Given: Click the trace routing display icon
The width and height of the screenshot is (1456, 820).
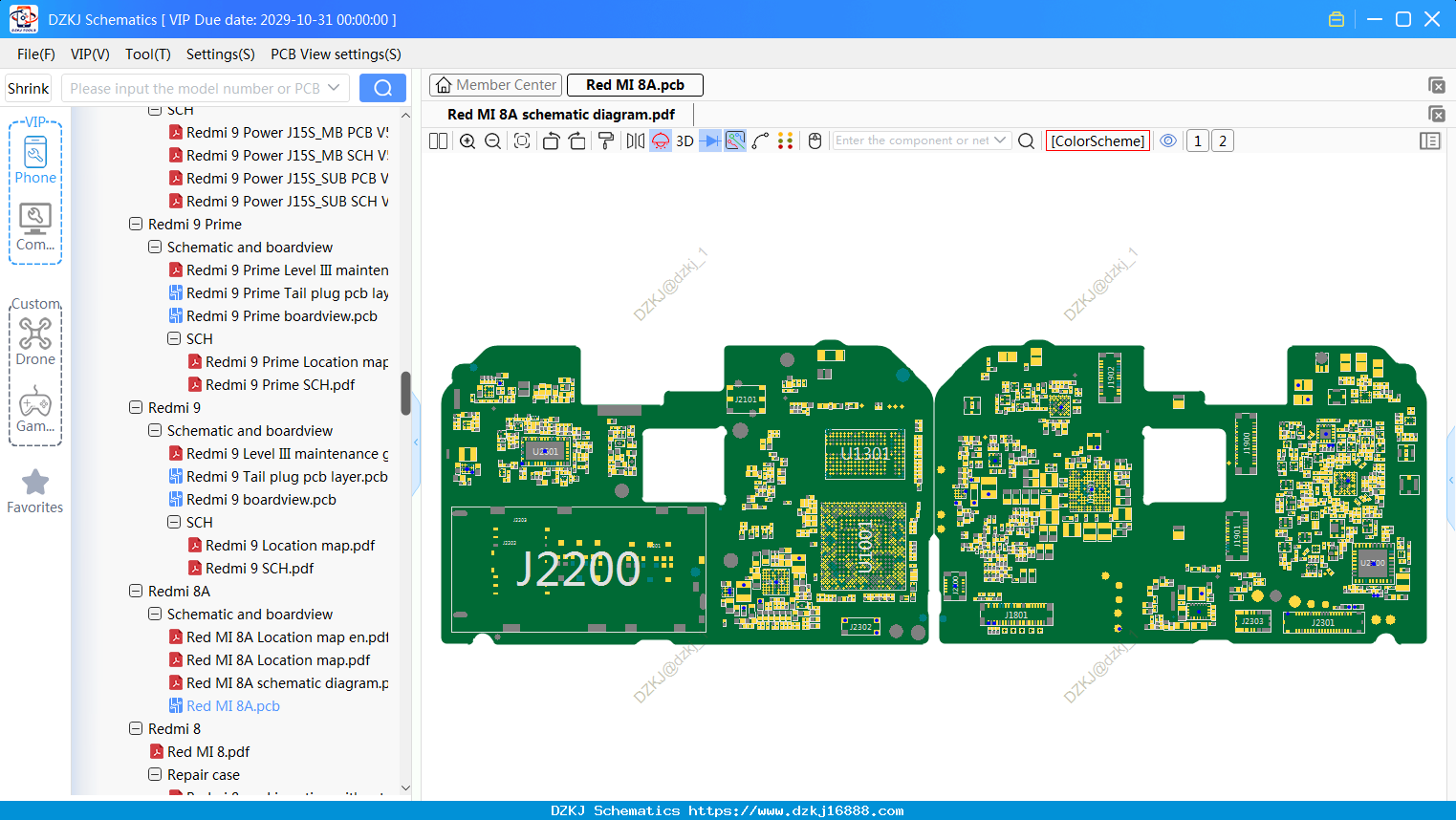Looking at the screenshot, I should coord(735,140).
